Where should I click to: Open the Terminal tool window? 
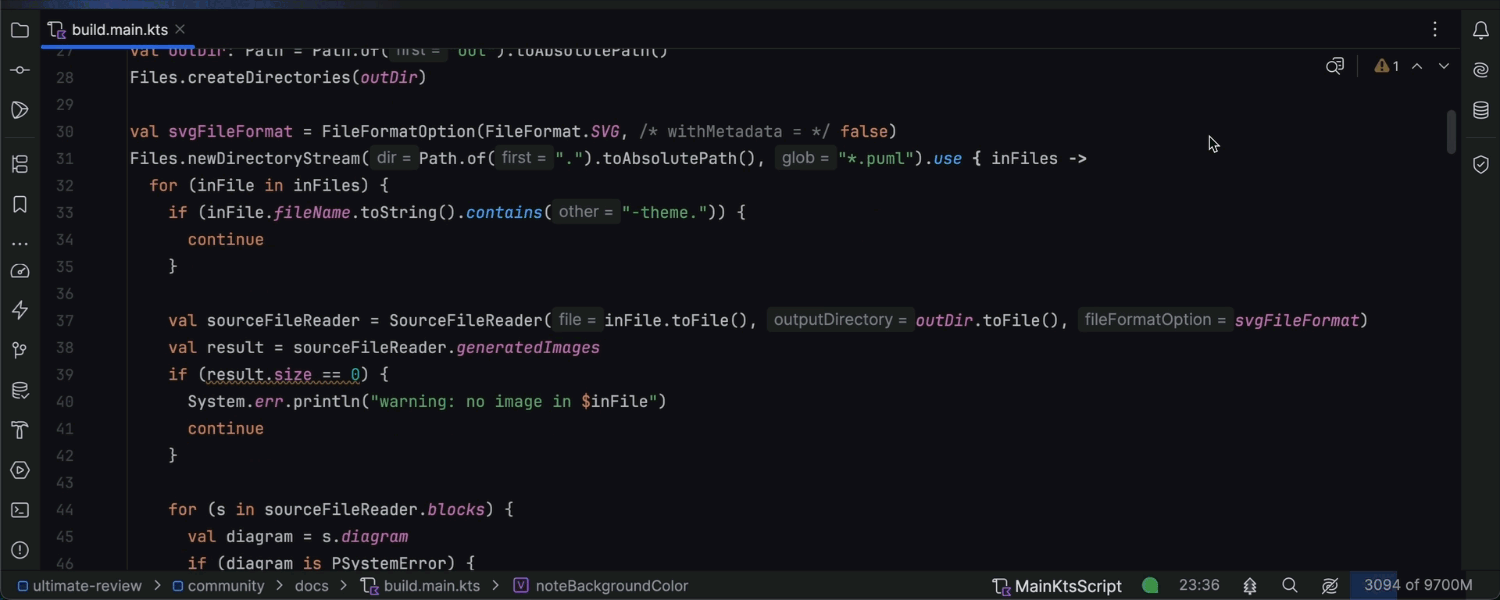(x=20, y=510)
